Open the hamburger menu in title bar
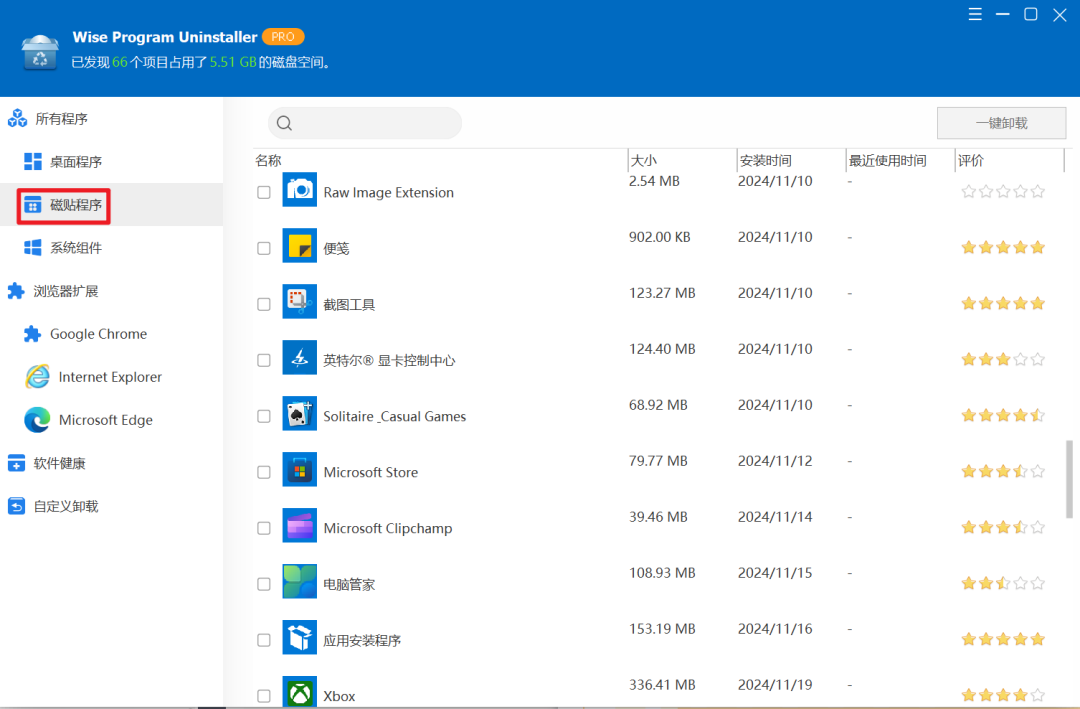This screenshot has width=1080, height=709. coord(975,15)
